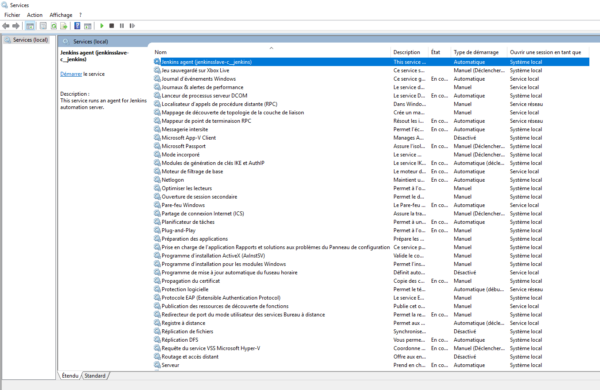Select Journaux & alertes de performance
The image size is (600, 390).
tap(371, 87)
